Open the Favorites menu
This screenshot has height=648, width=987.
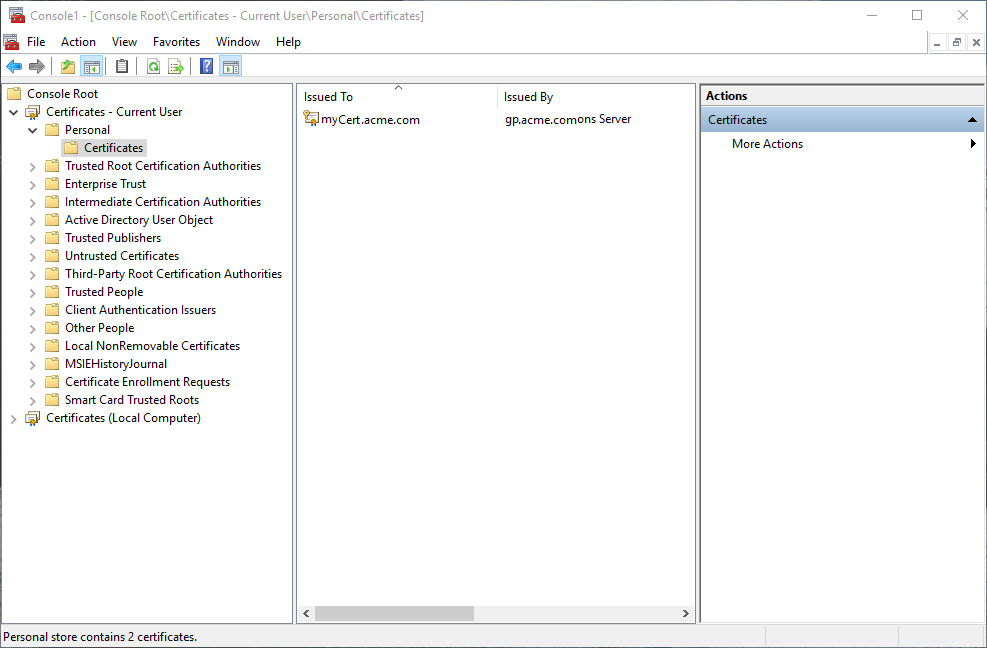pos(176,42)
